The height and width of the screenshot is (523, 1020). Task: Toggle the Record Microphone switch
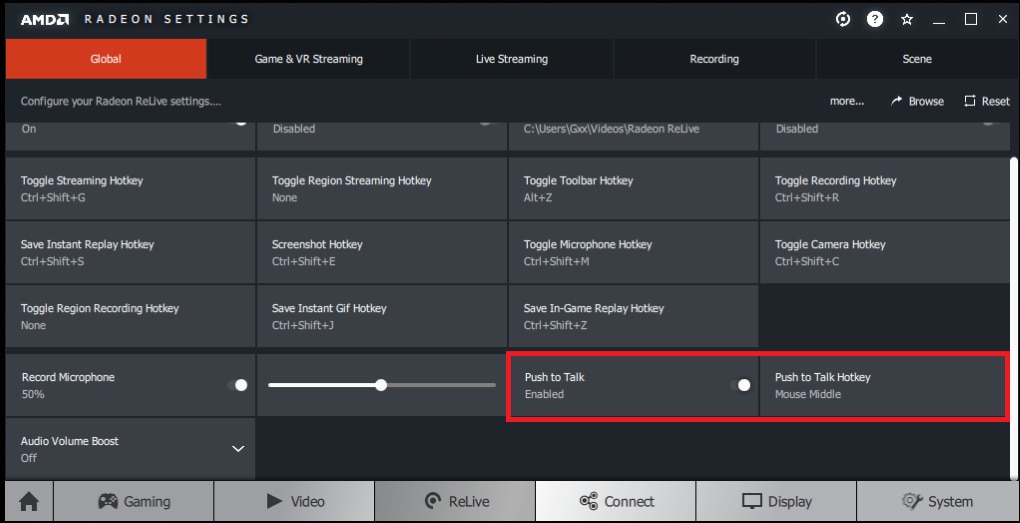pyautogui.click(x=238, y=385)
